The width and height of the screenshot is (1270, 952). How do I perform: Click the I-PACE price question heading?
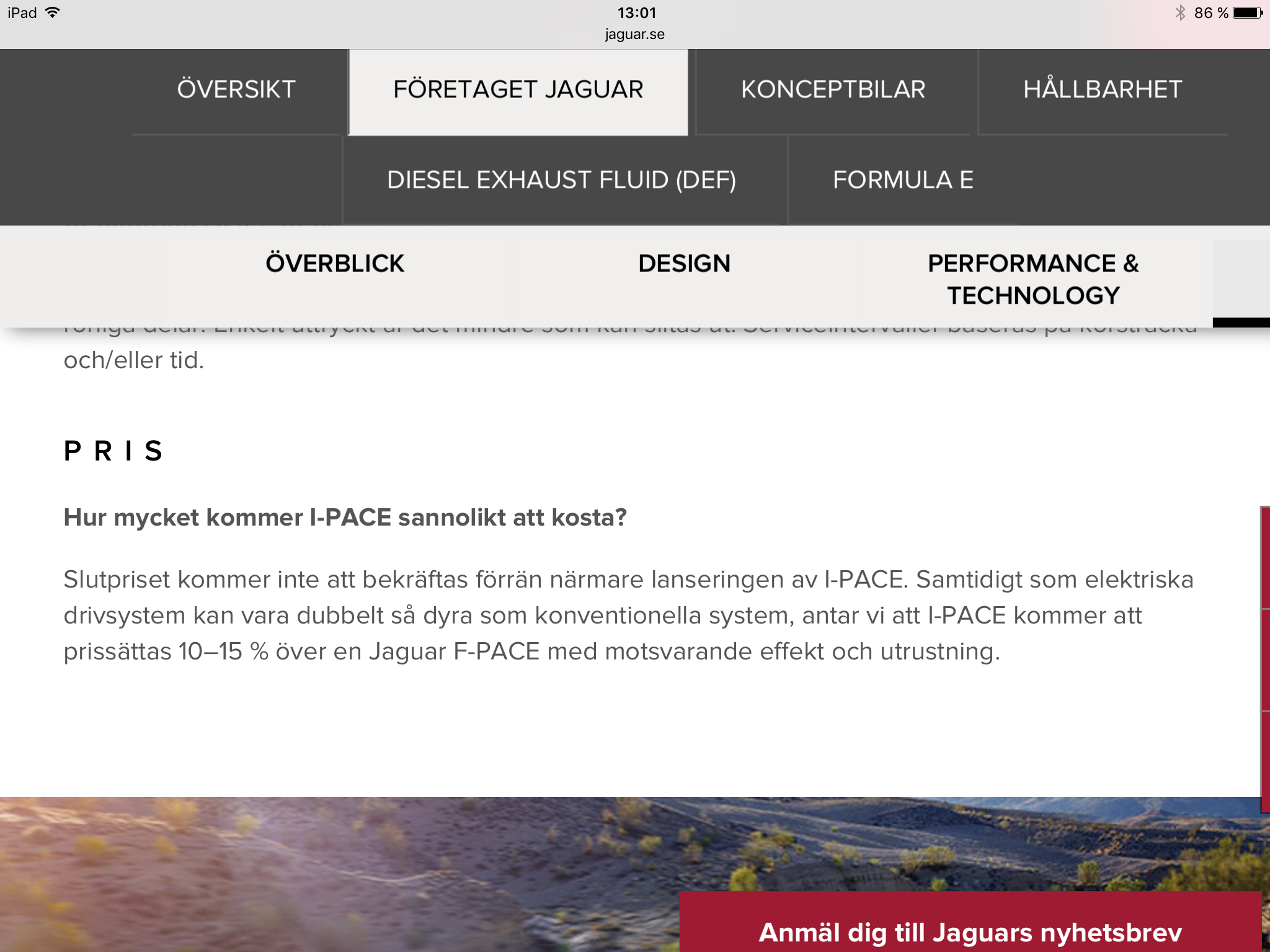345,518
